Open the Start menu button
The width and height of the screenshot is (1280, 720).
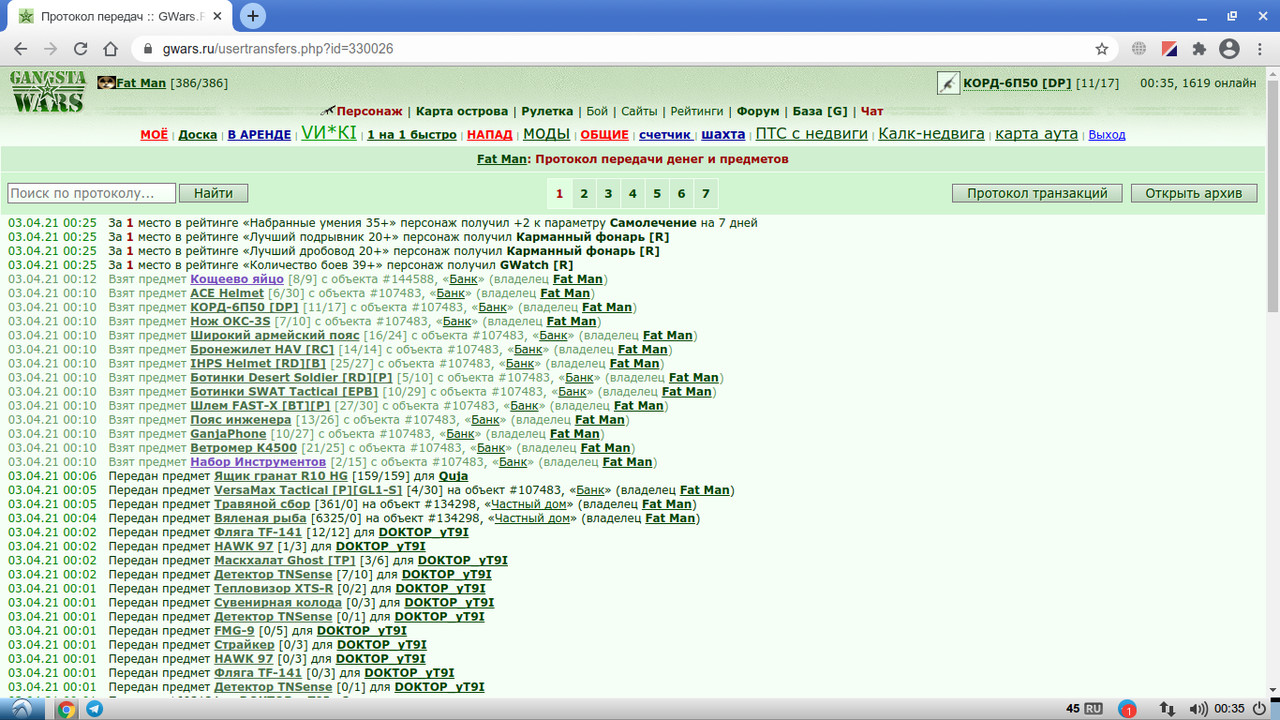[x=22, y=709]
